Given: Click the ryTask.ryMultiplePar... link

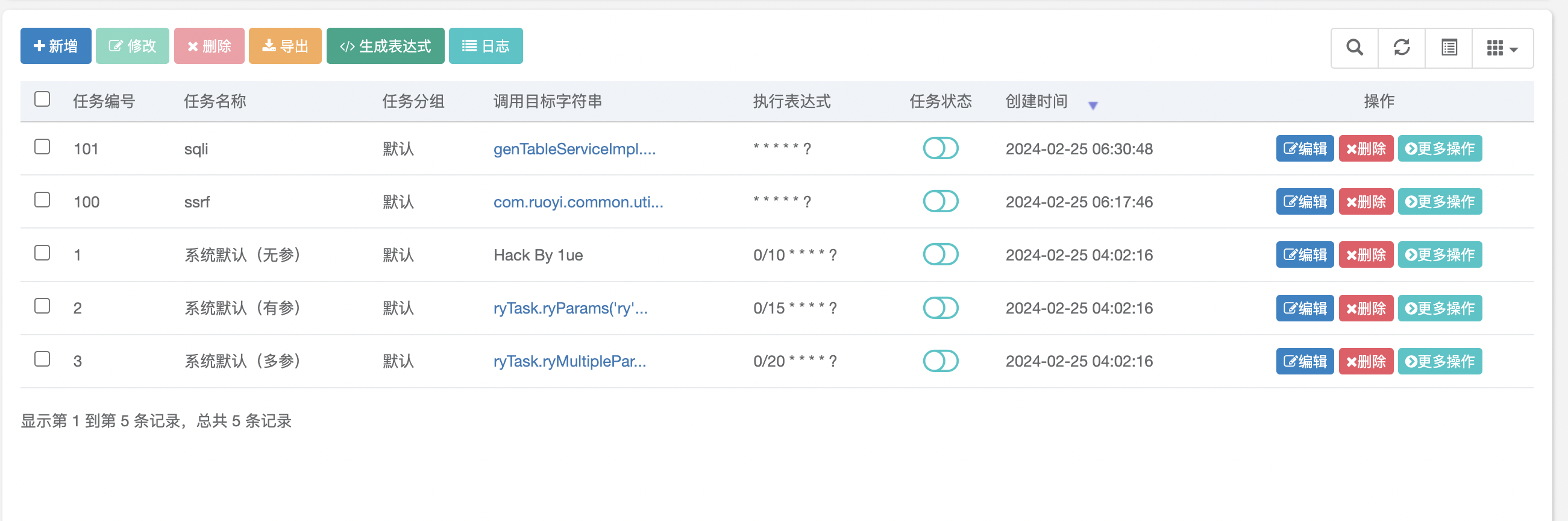Looking at the screenshot, I should tap(569, 361).
